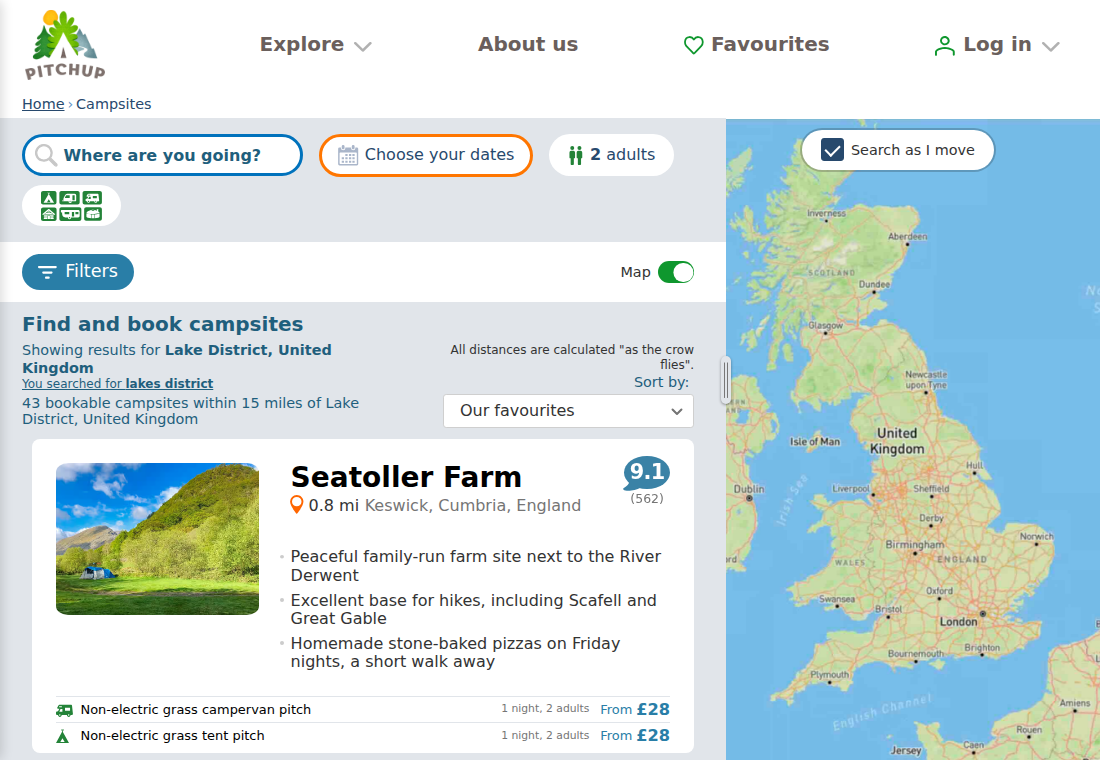Open the Filters button
The image size is (1100, 760).
(78, 272)
